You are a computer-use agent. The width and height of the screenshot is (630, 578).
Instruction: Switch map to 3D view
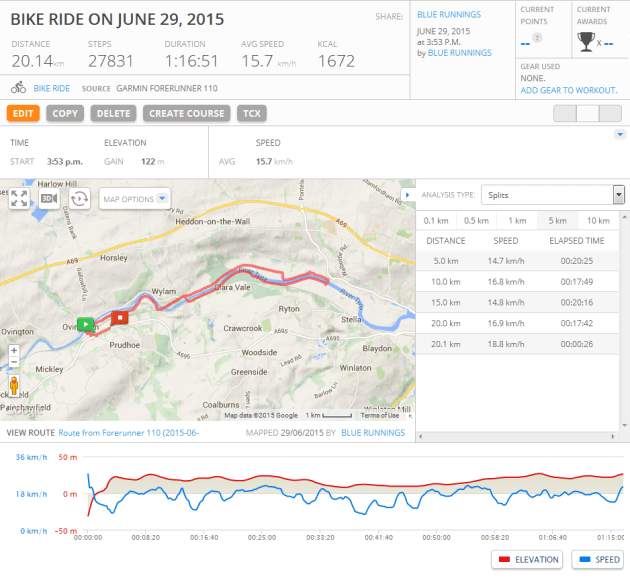click(x=50, y=198)
